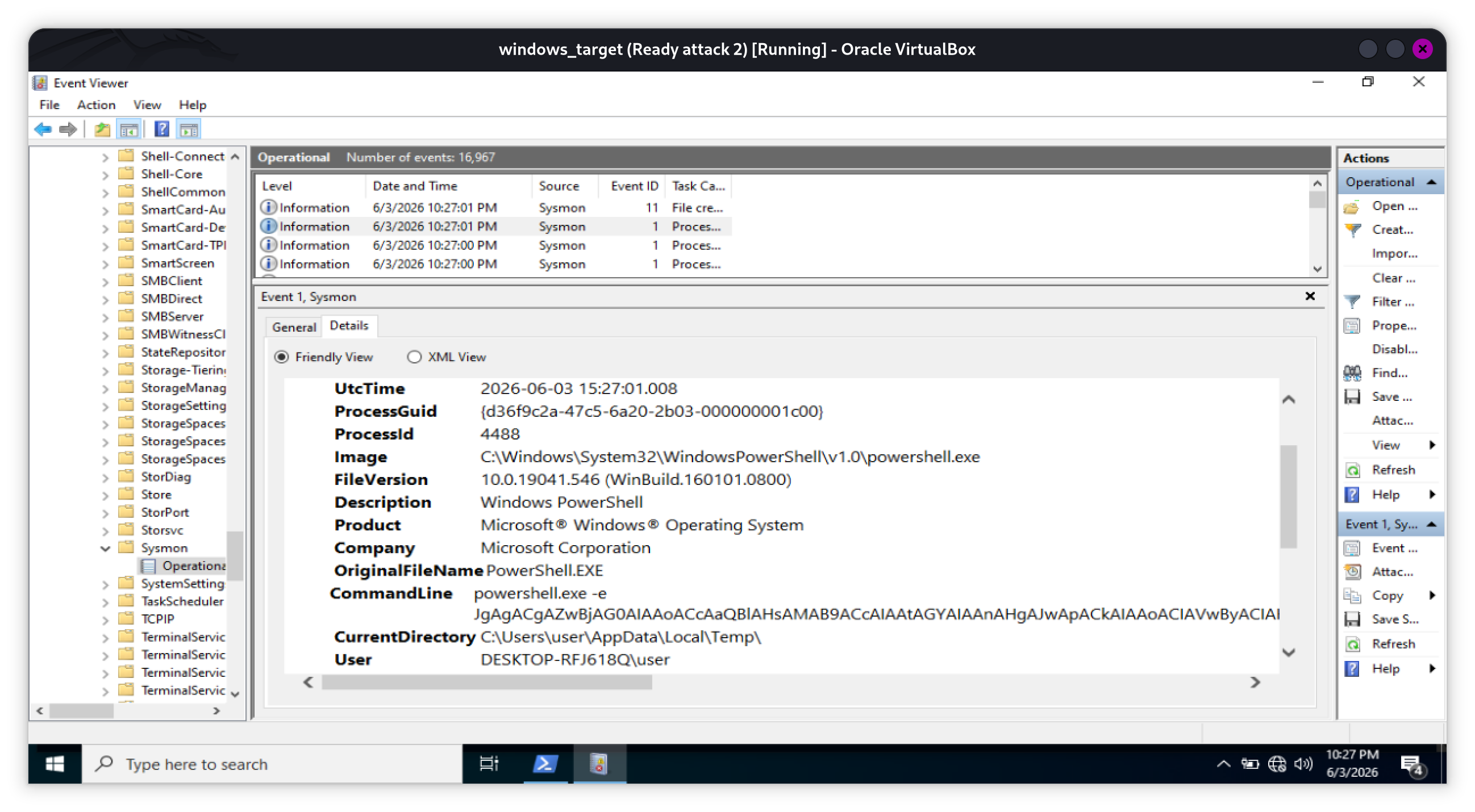Click Disable Log action
This screenshot has width=1475, height=812.
click(1394, 349)
